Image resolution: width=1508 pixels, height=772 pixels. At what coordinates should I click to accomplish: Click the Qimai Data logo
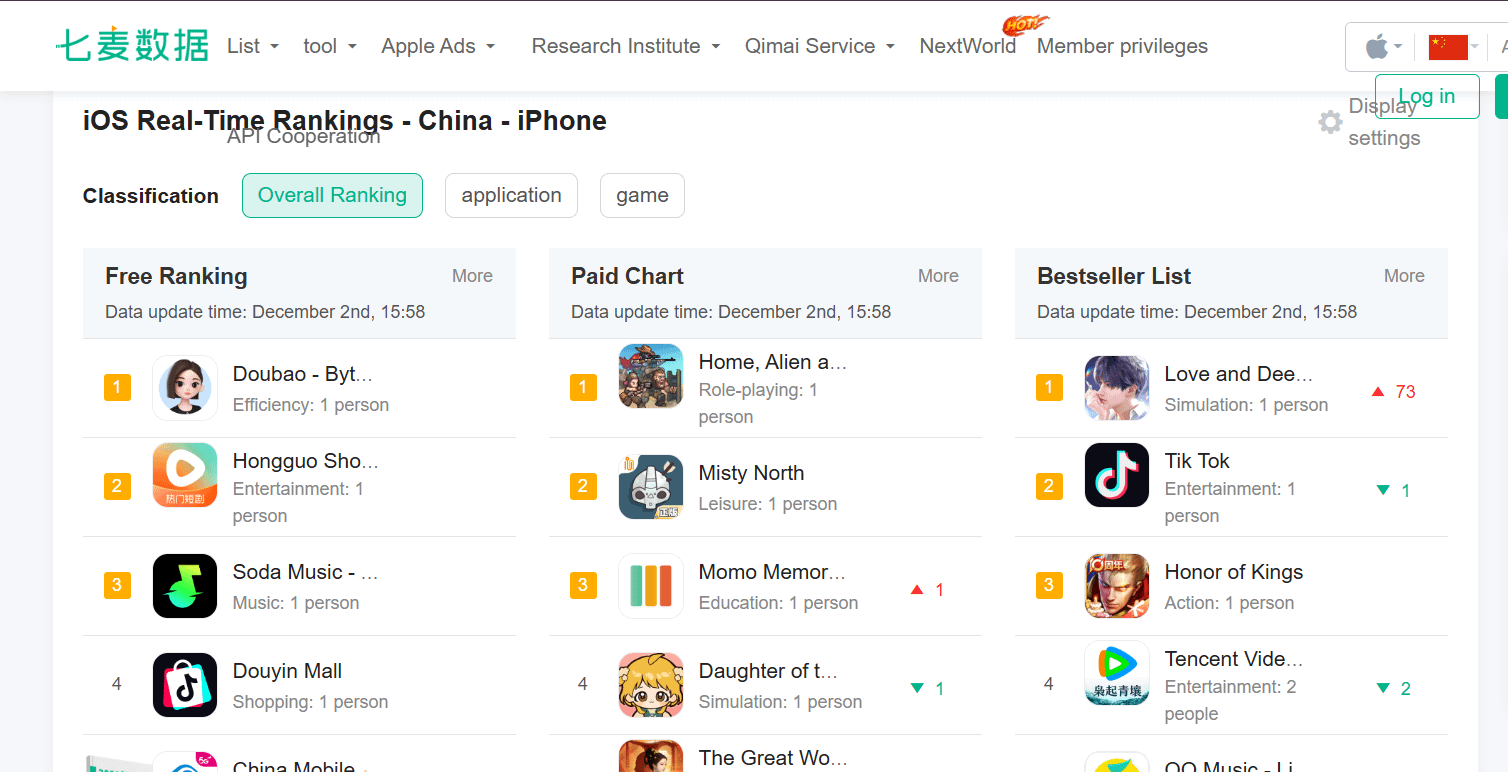pos(133,45)
